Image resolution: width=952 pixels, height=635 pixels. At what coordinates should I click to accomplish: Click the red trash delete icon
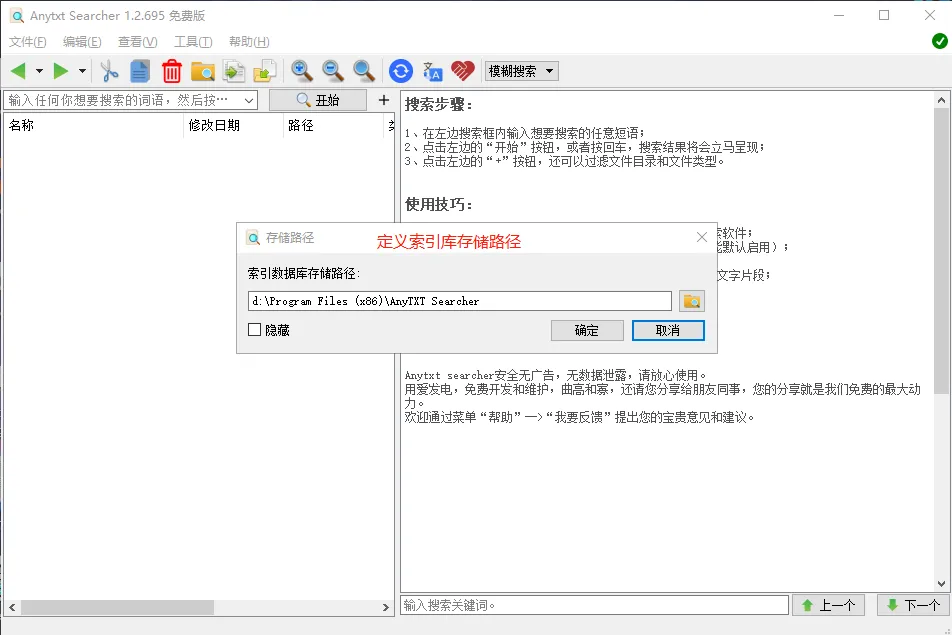[x=172, y=71]
